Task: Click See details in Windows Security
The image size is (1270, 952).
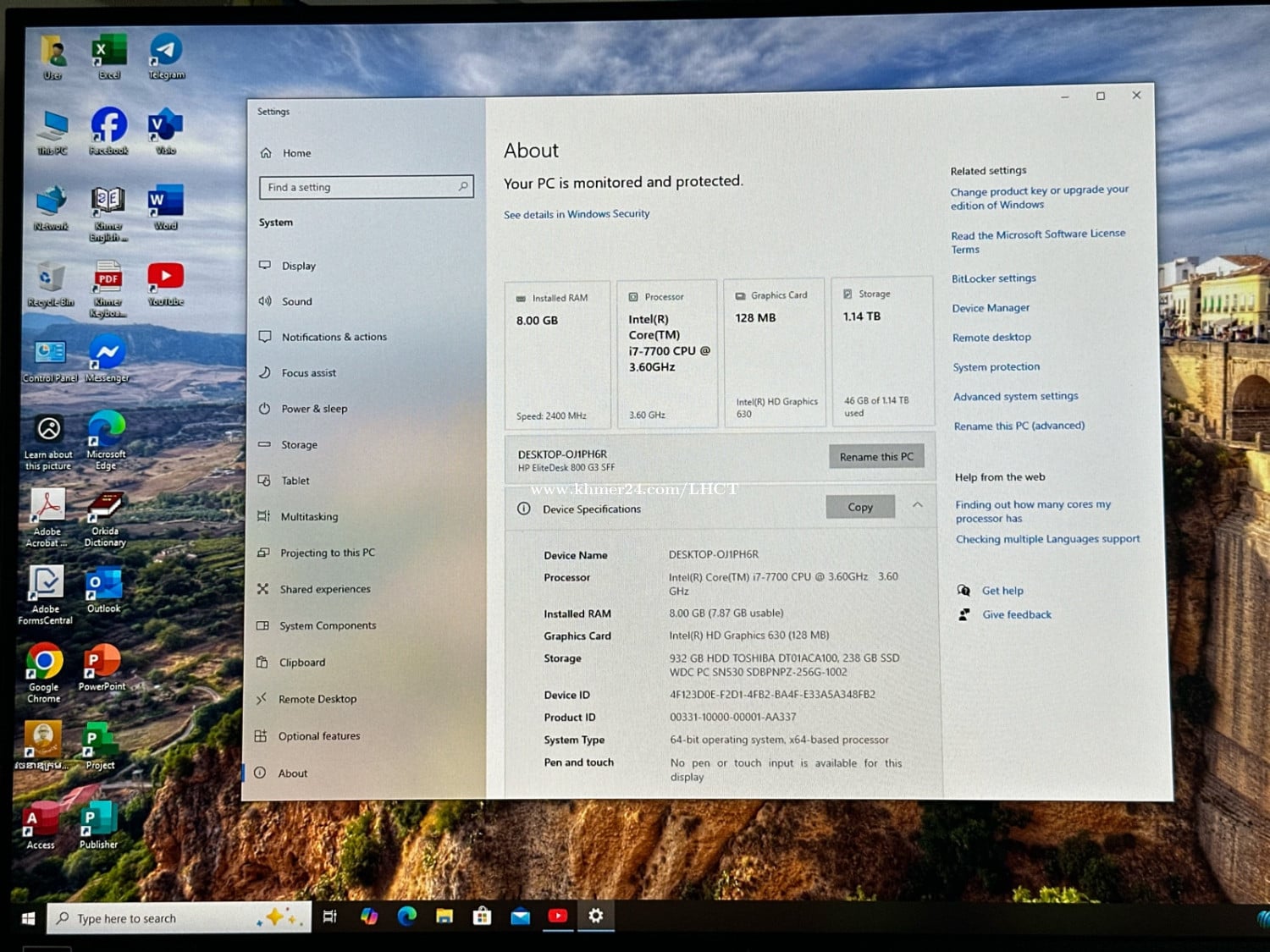Action: (x=577, y=214)
